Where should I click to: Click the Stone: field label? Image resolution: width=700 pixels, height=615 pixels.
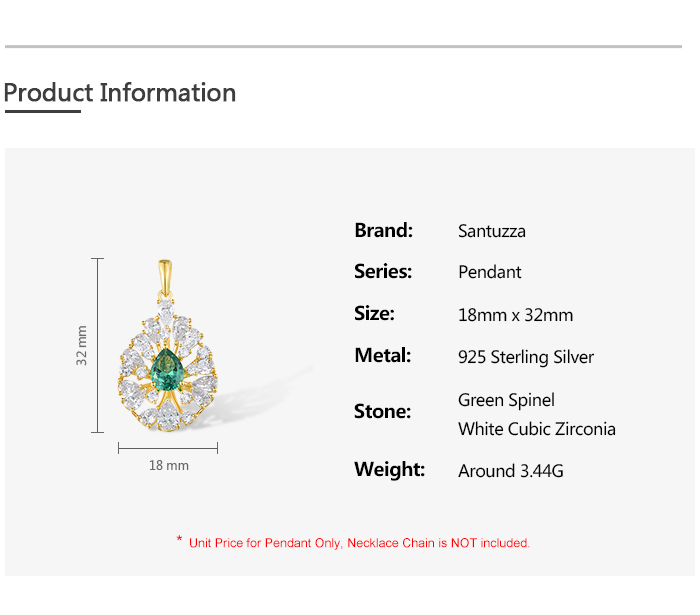click(382, 411)
